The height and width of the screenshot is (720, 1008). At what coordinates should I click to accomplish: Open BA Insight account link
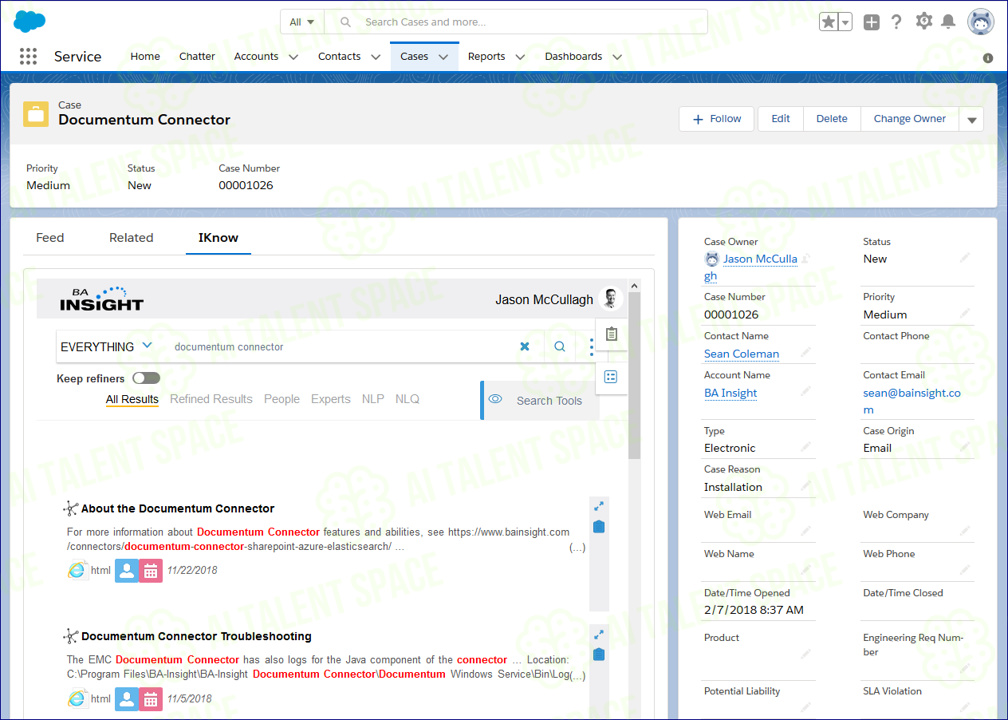coord(730,393)
